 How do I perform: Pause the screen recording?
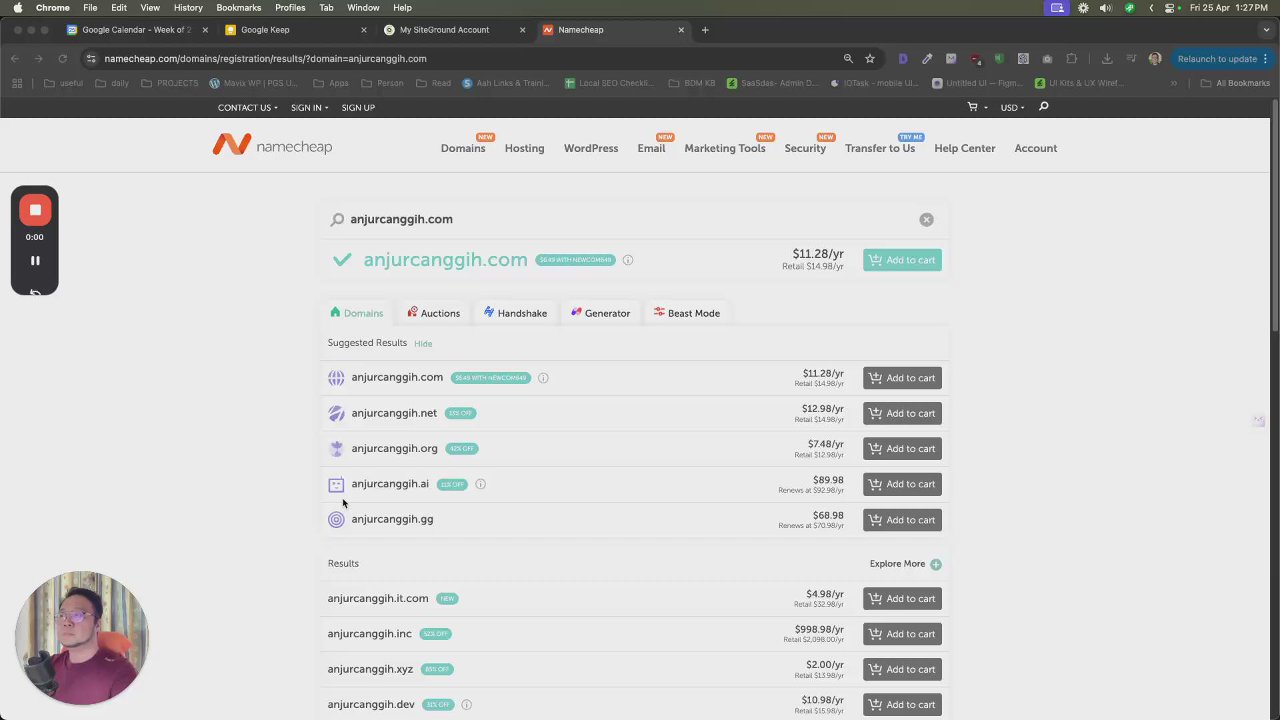(35, 260)
